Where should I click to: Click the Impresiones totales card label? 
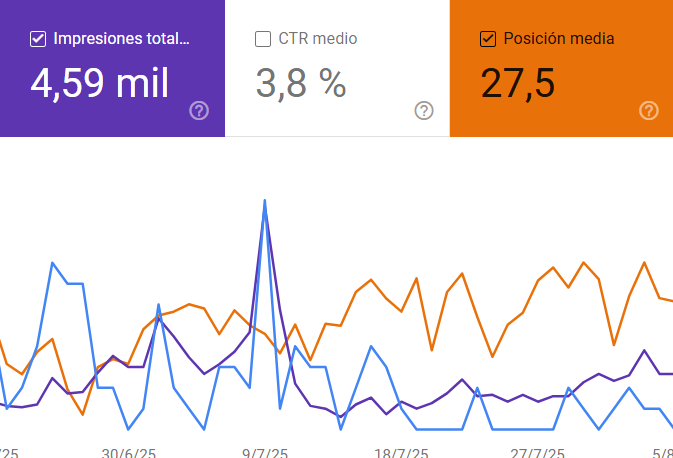(x=121, y=39)
